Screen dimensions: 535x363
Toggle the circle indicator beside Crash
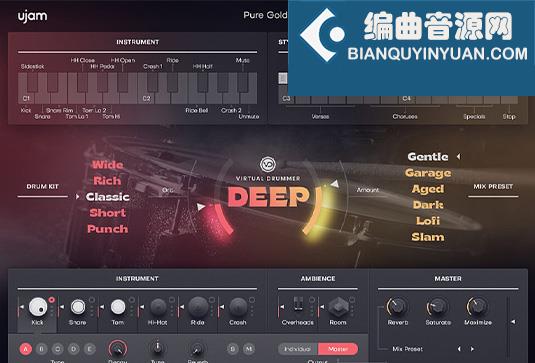point(252,300)
